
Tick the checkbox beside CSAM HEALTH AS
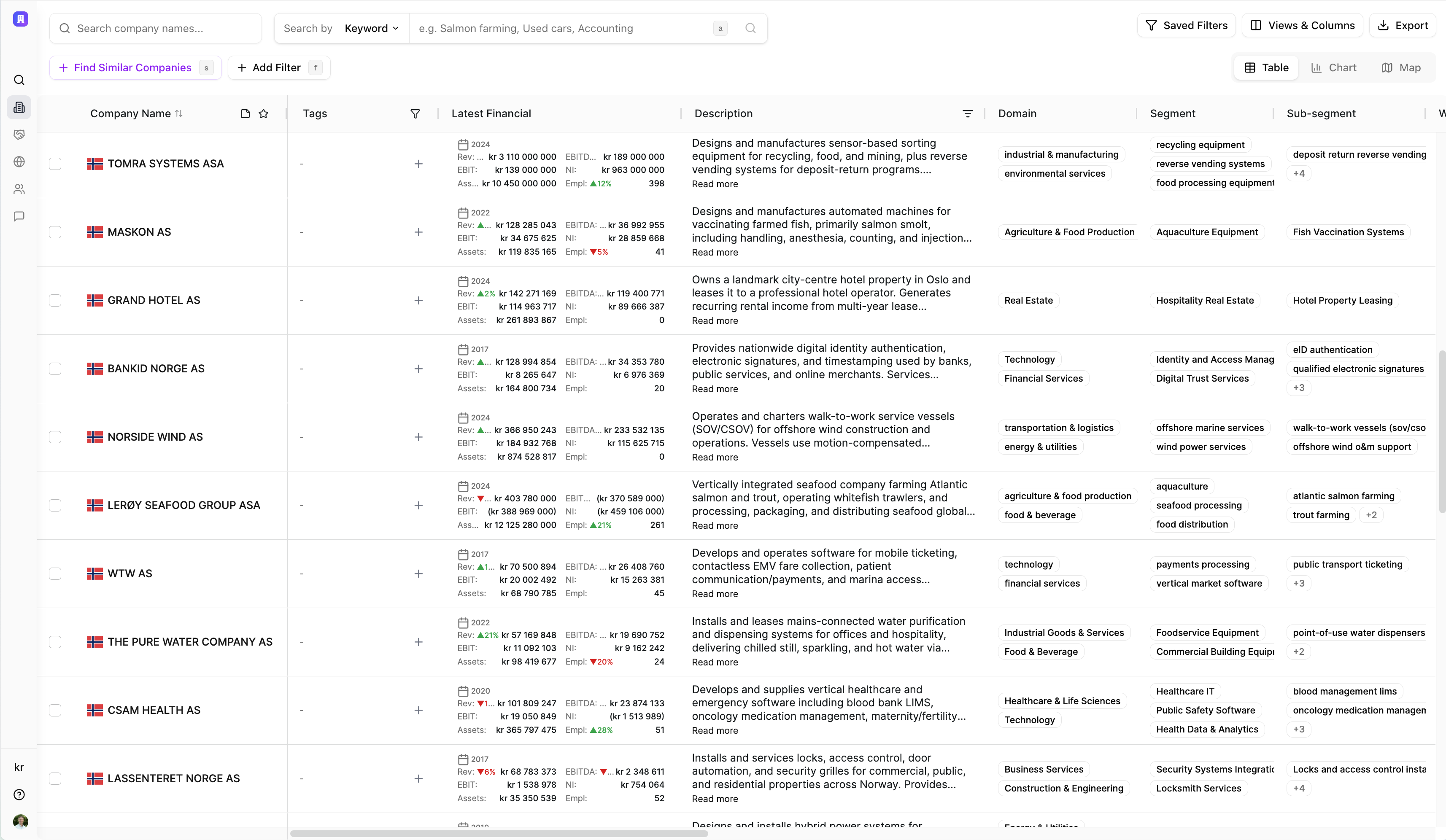[x=56, y=710]
